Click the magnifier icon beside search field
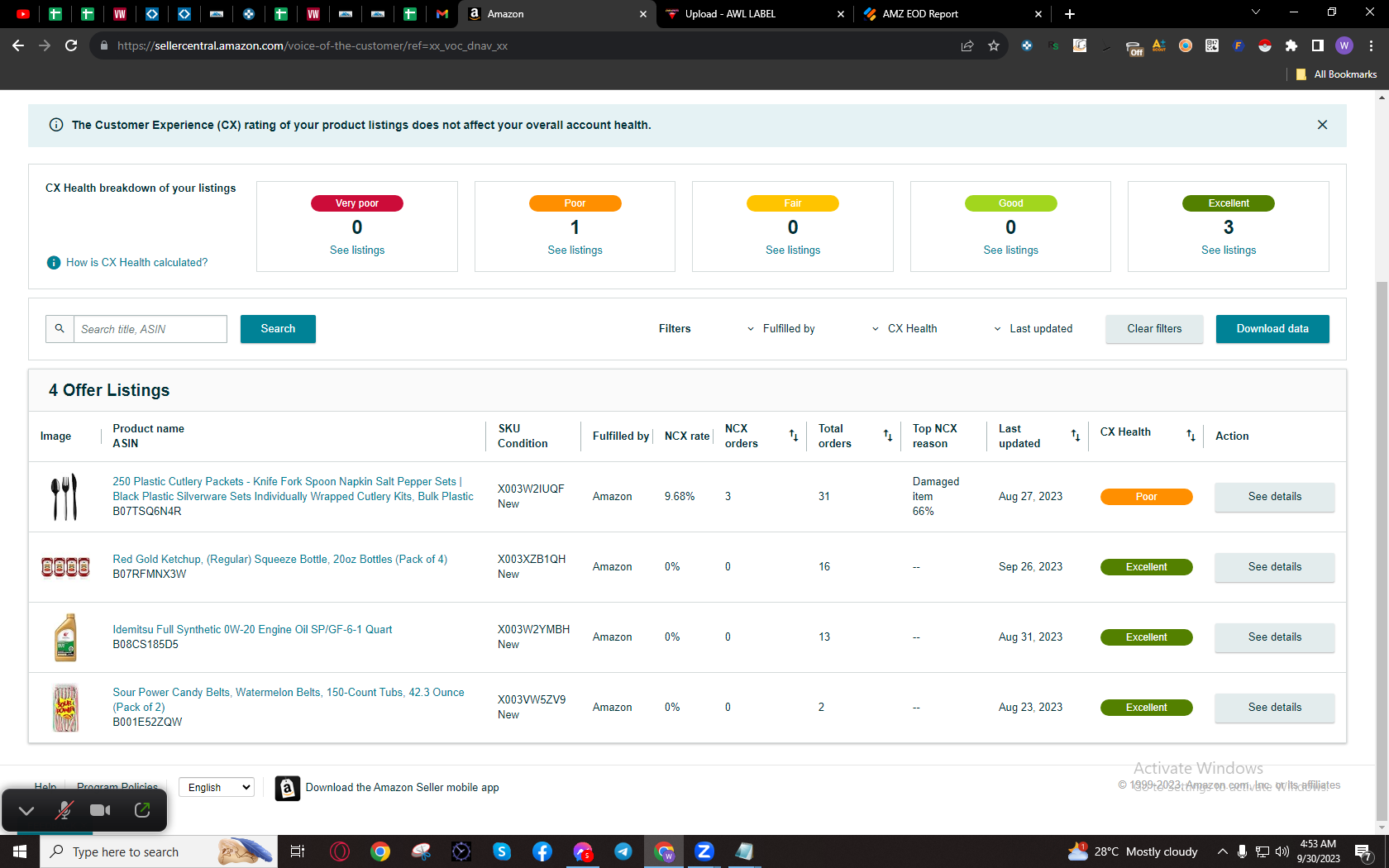Screen dimensions: 1389x868 click(x=60, y=329)
